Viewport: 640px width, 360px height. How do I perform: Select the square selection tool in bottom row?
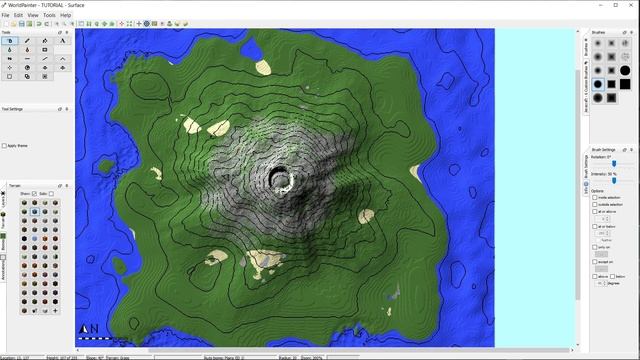[10, 77]
